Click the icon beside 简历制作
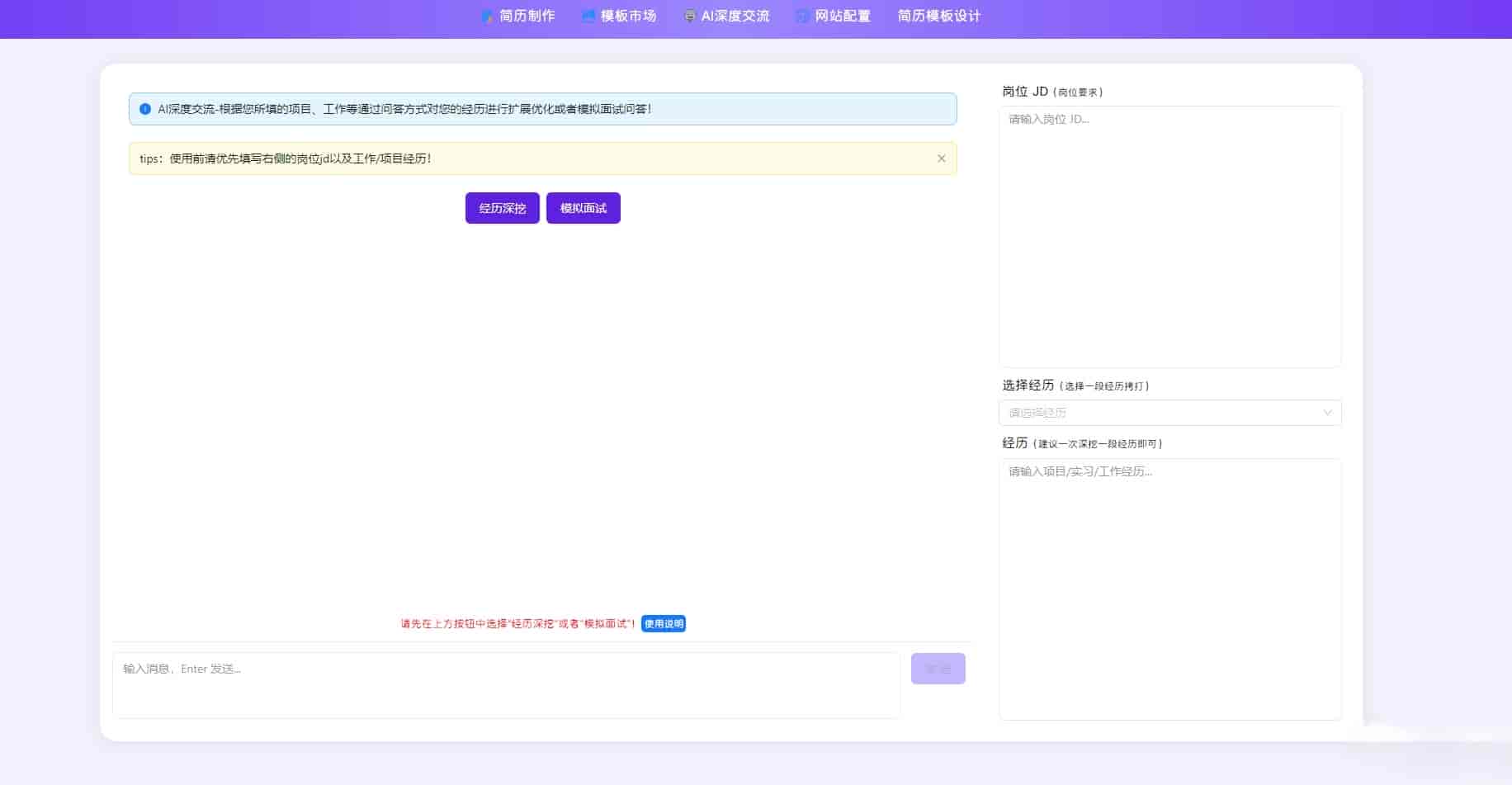This screenshot has width=1512, height=785. click(487, 17)
